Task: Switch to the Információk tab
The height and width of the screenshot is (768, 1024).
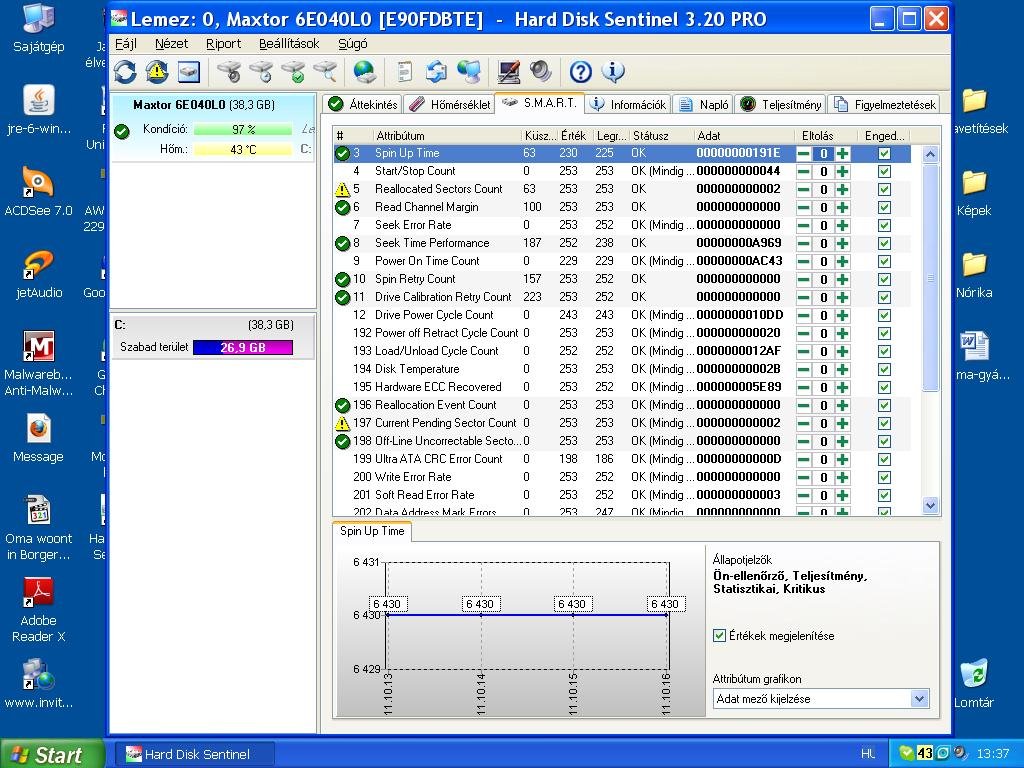Action: point(628,104)
